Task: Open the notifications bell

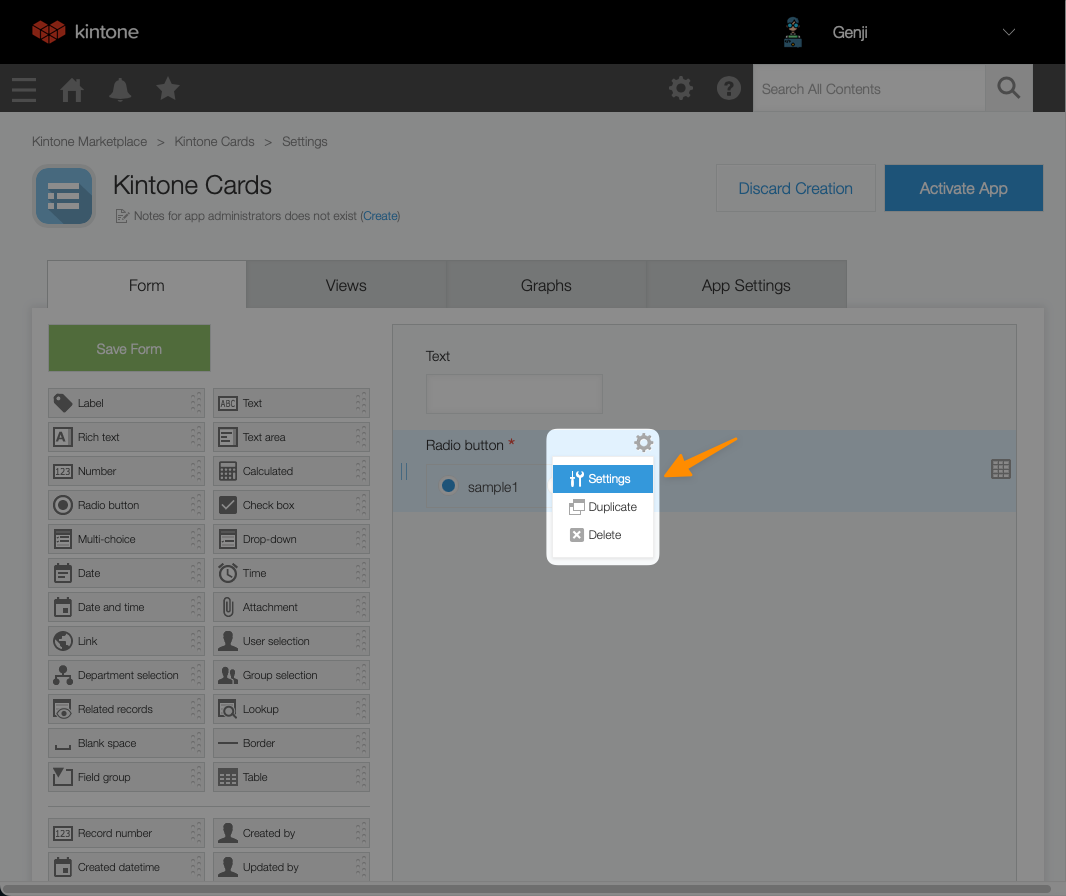Action: [x=120, y=89]
